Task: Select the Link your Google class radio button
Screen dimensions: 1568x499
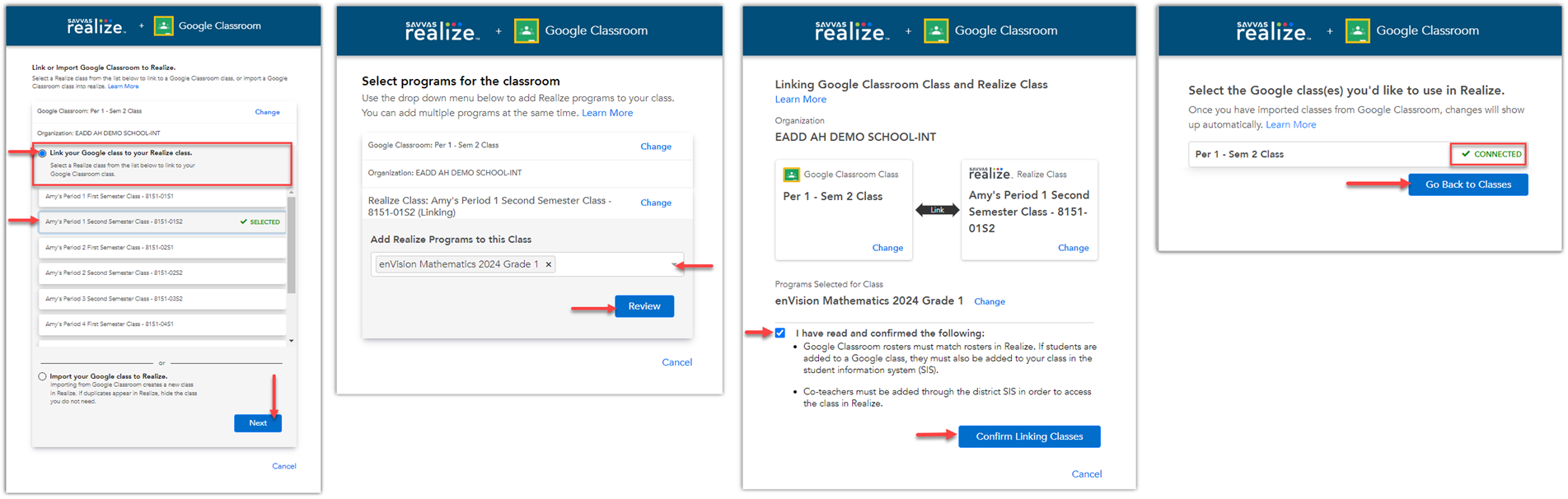Action: 42,152
